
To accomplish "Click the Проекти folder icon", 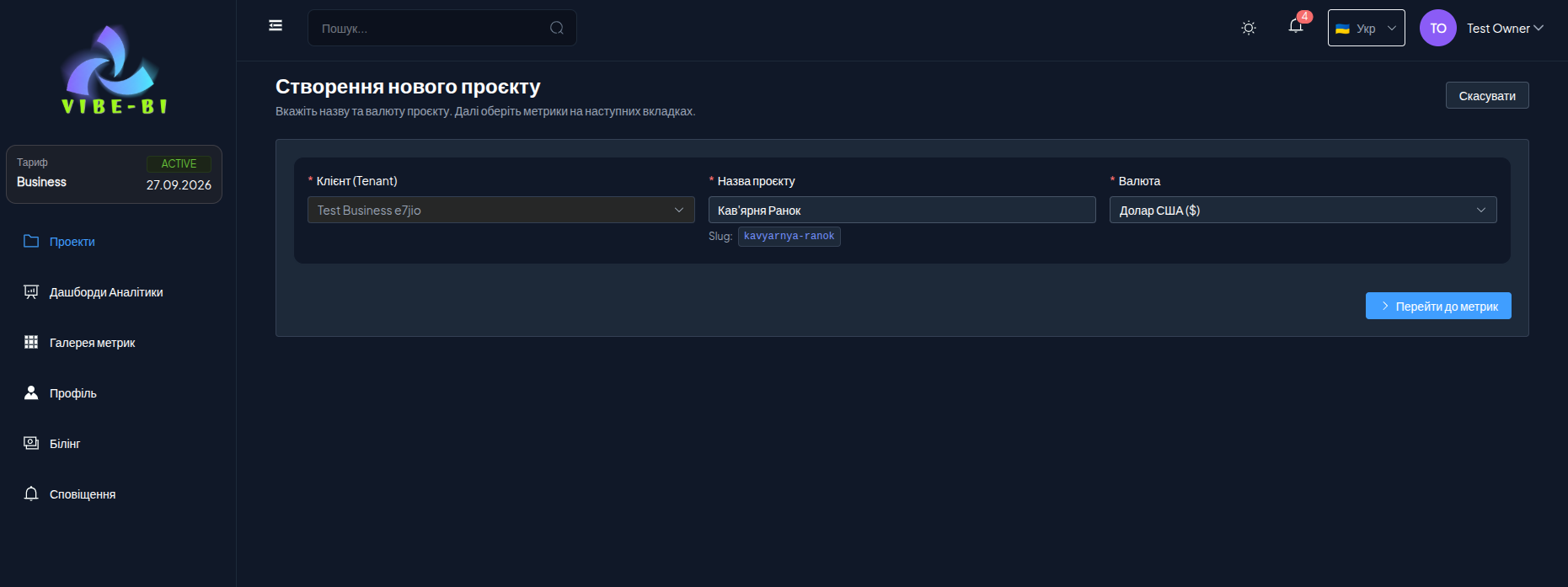I will tap(31, 241).
